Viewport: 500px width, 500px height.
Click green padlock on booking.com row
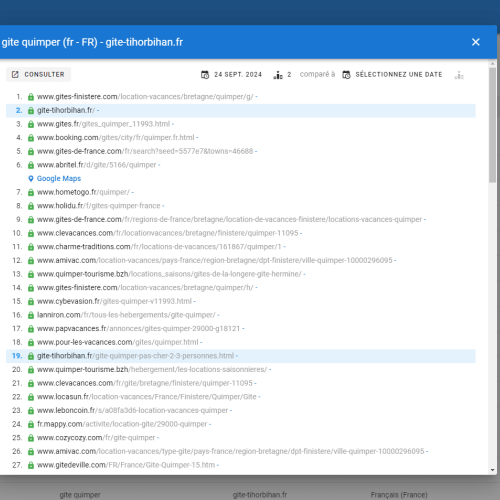coord(31,138)
